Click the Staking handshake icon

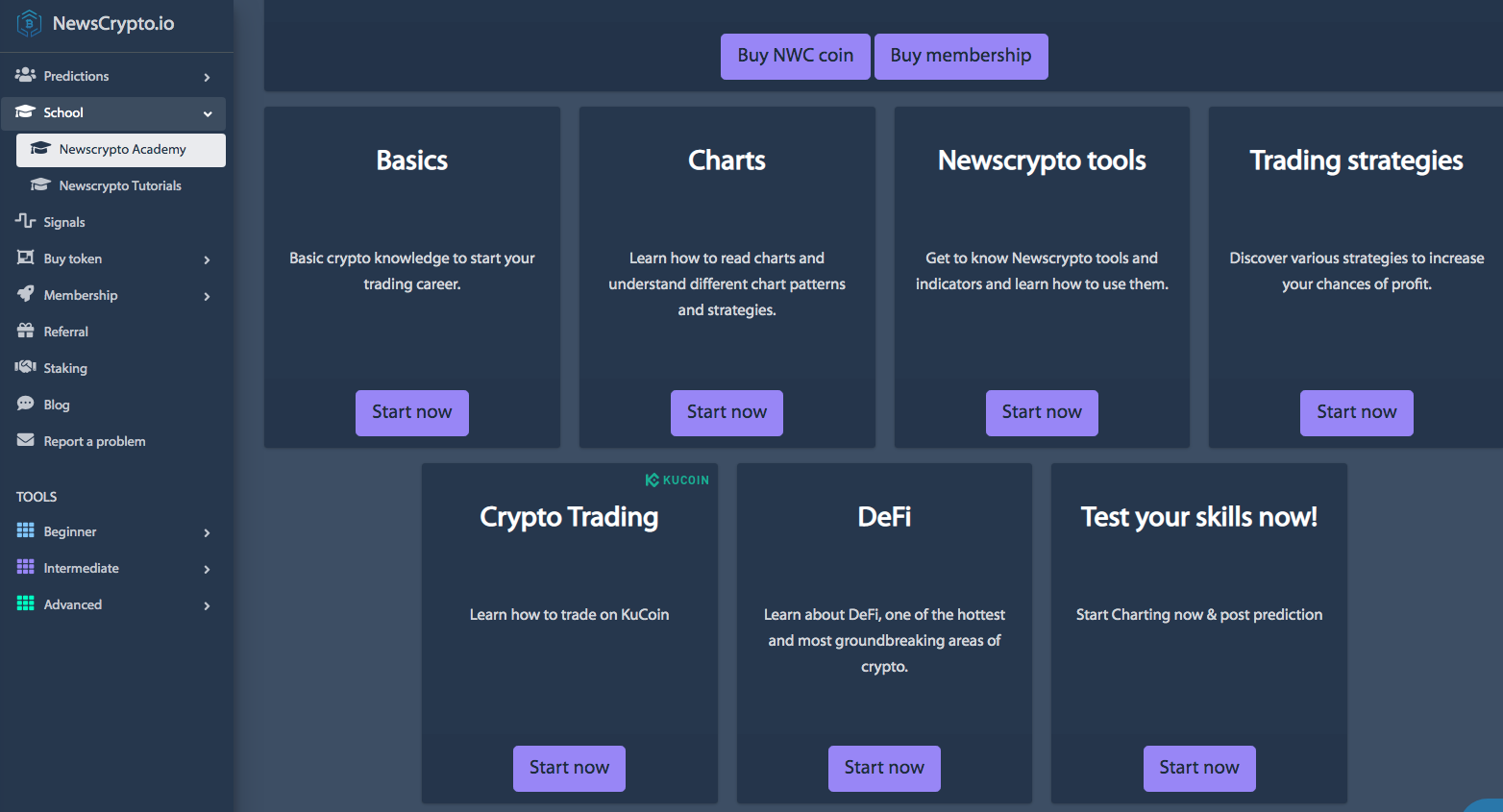(x=26, y=367)
